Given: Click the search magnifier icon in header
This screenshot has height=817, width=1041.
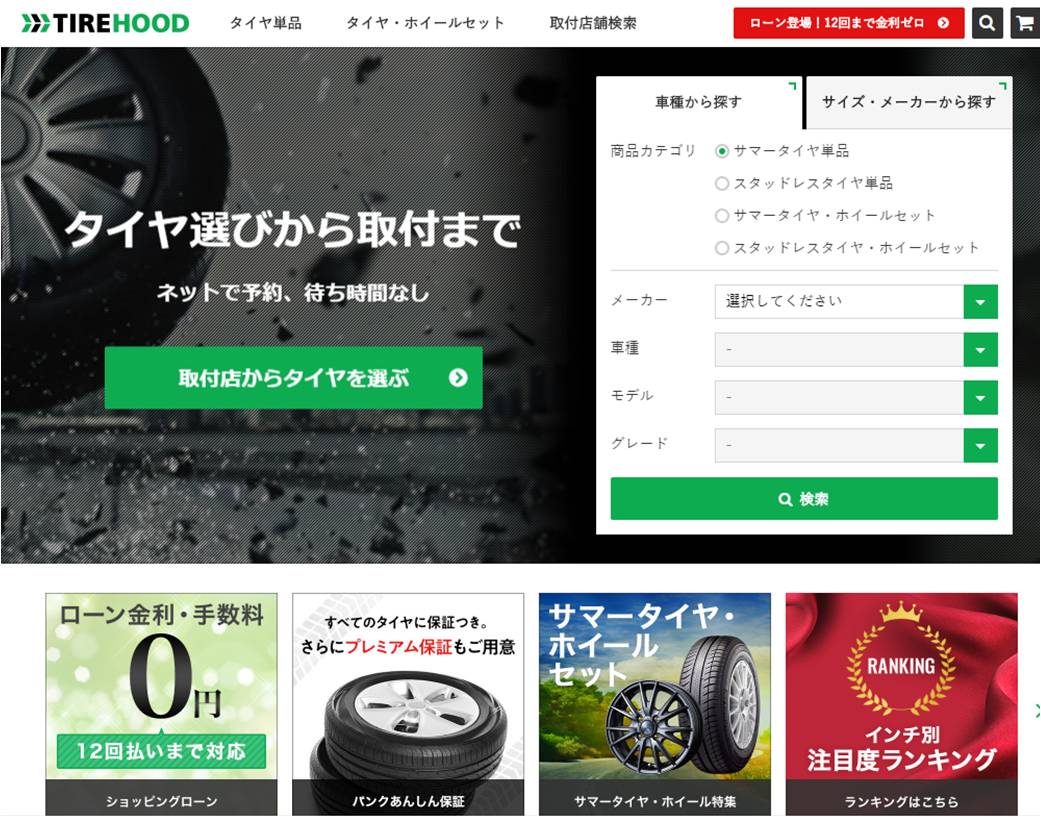Looking at the screenshot, I should (987, 23).
